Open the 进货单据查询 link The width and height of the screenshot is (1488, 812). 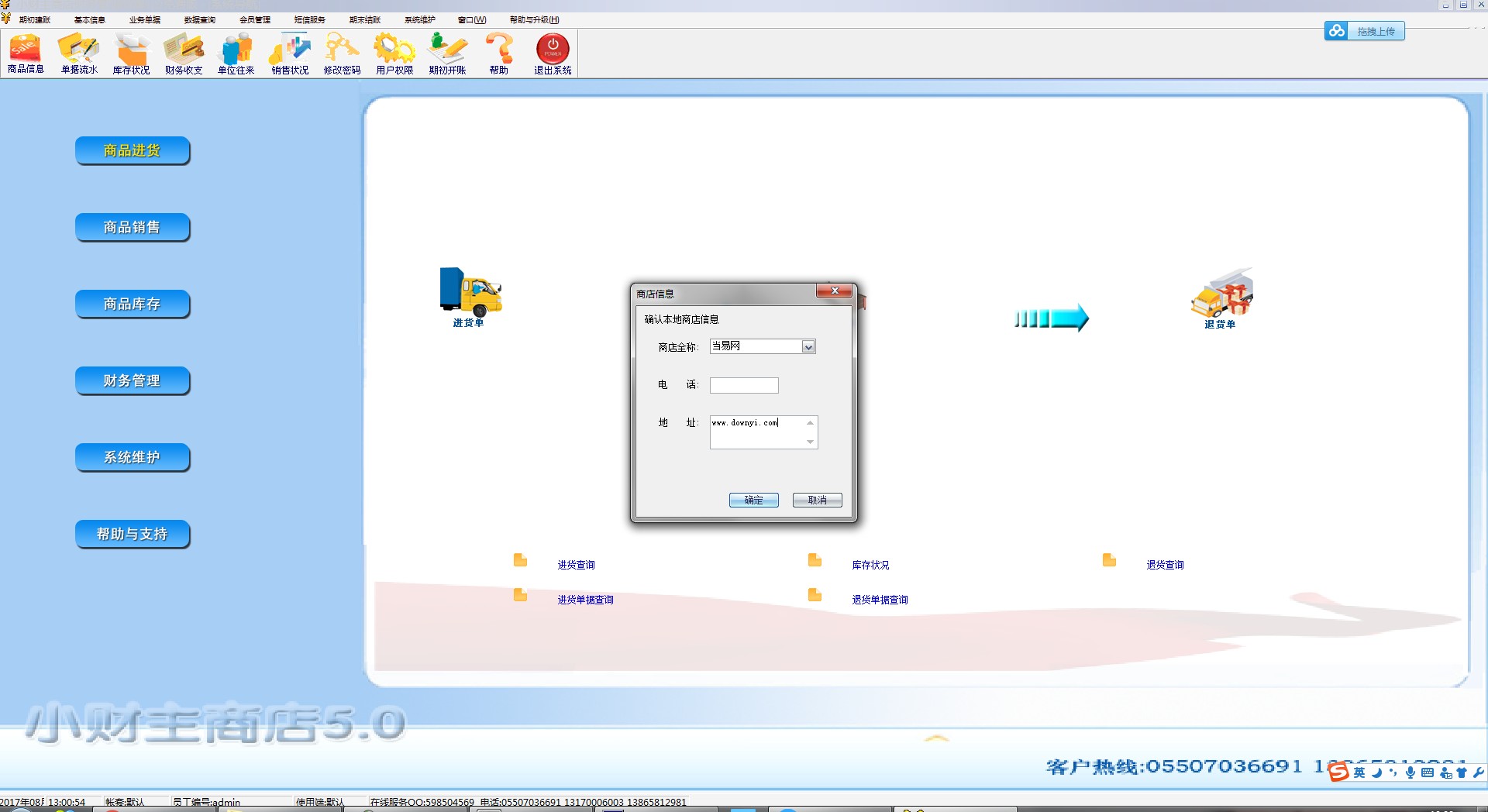click(585, 600)
